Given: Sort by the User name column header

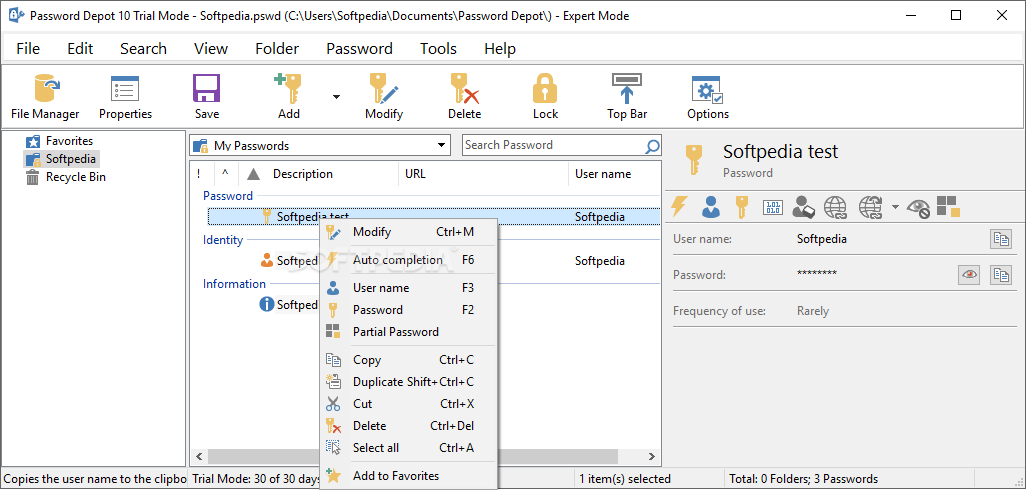Looking at the screenshot, I should click(614, 174).
